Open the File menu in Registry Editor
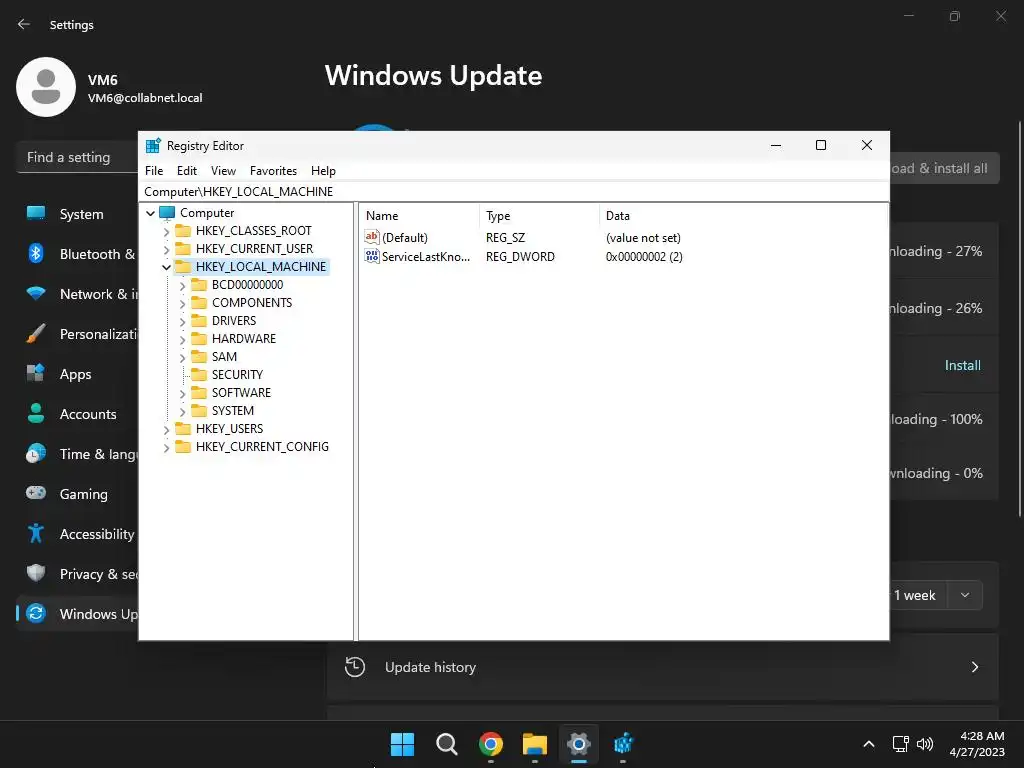Viewport: 1024px width, 768px height. click(x=154, y=170)
